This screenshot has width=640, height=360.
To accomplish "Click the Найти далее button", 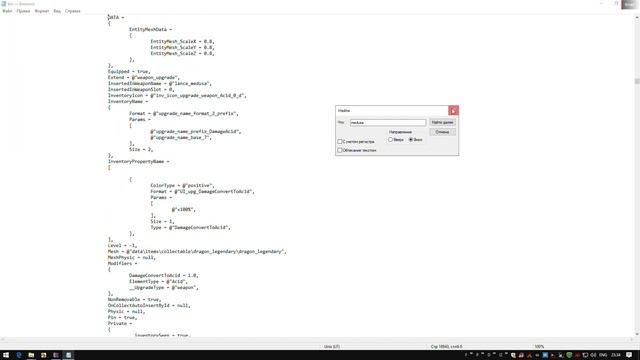I will pyautogui.click(x=442, y=122).
